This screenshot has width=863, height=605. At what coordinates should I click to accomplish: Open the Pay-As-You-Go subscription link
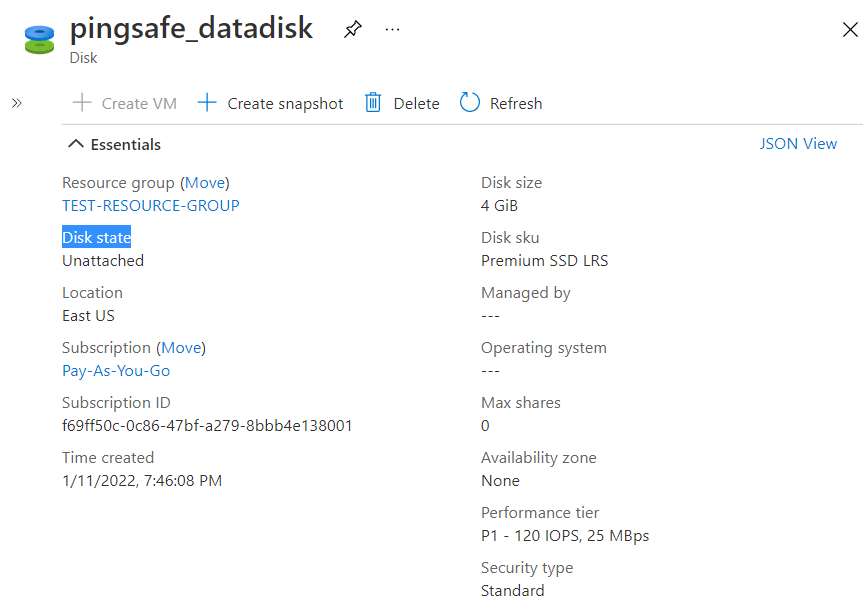[x=116, y=371]
